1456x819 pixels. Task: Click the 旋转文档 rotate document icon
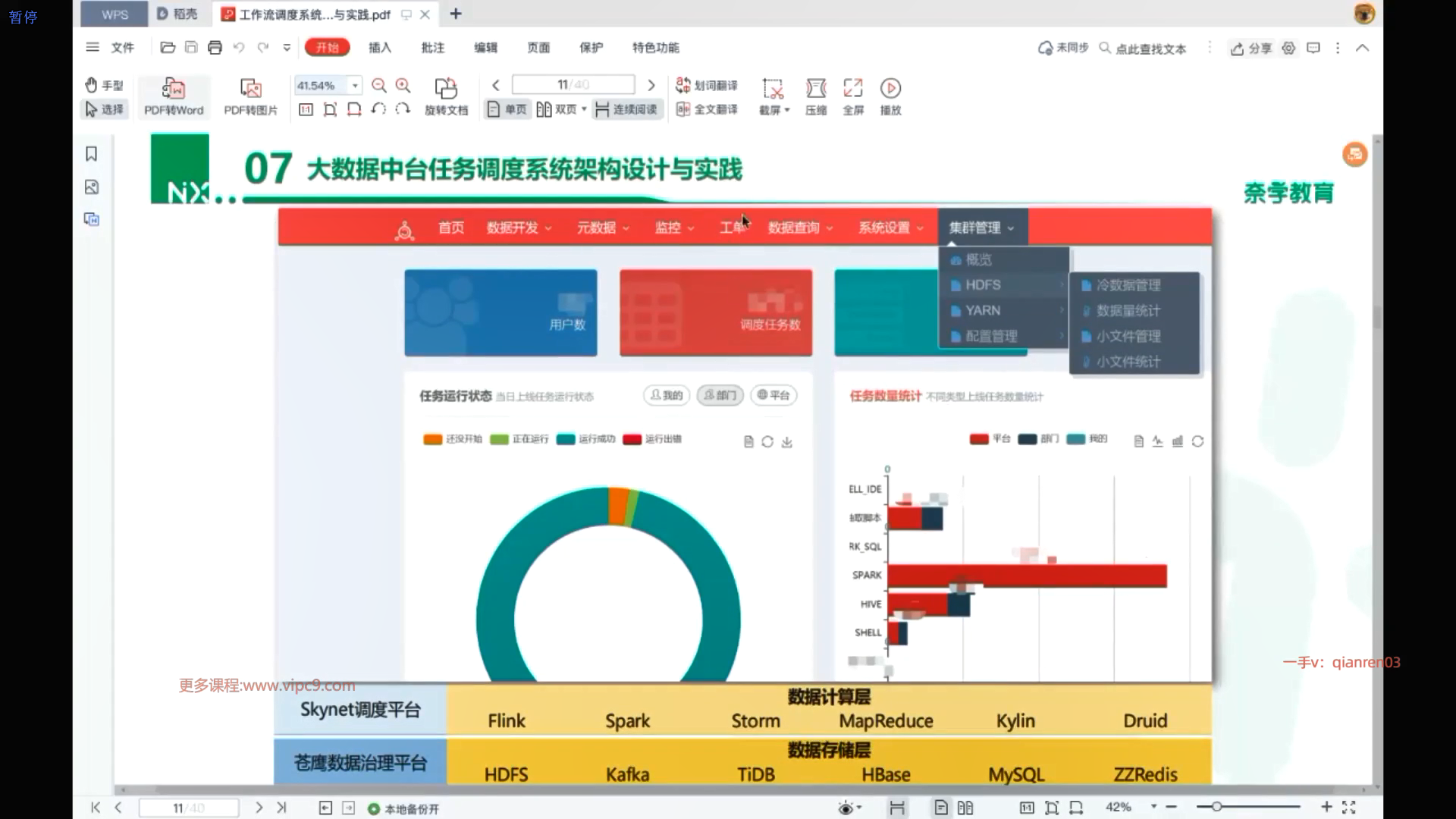[x=446, y=89]
